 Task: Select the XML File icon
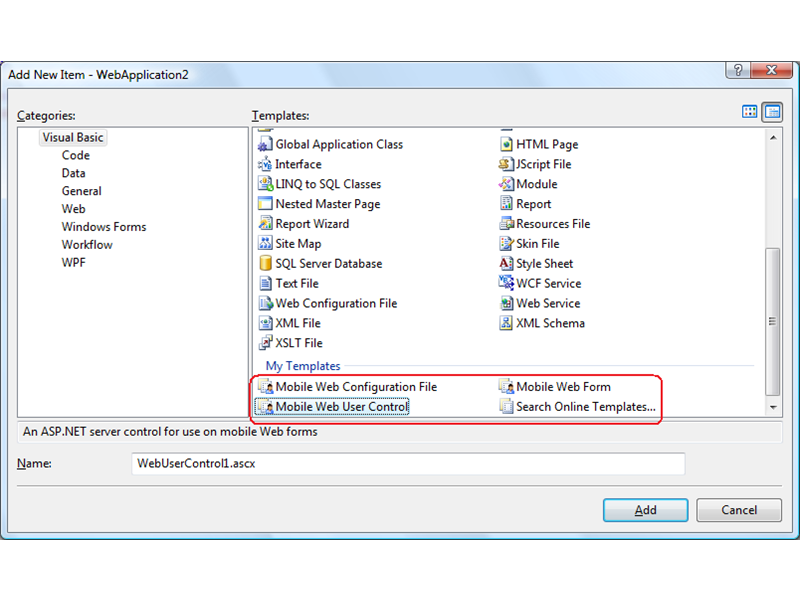[x=265, y=323]
